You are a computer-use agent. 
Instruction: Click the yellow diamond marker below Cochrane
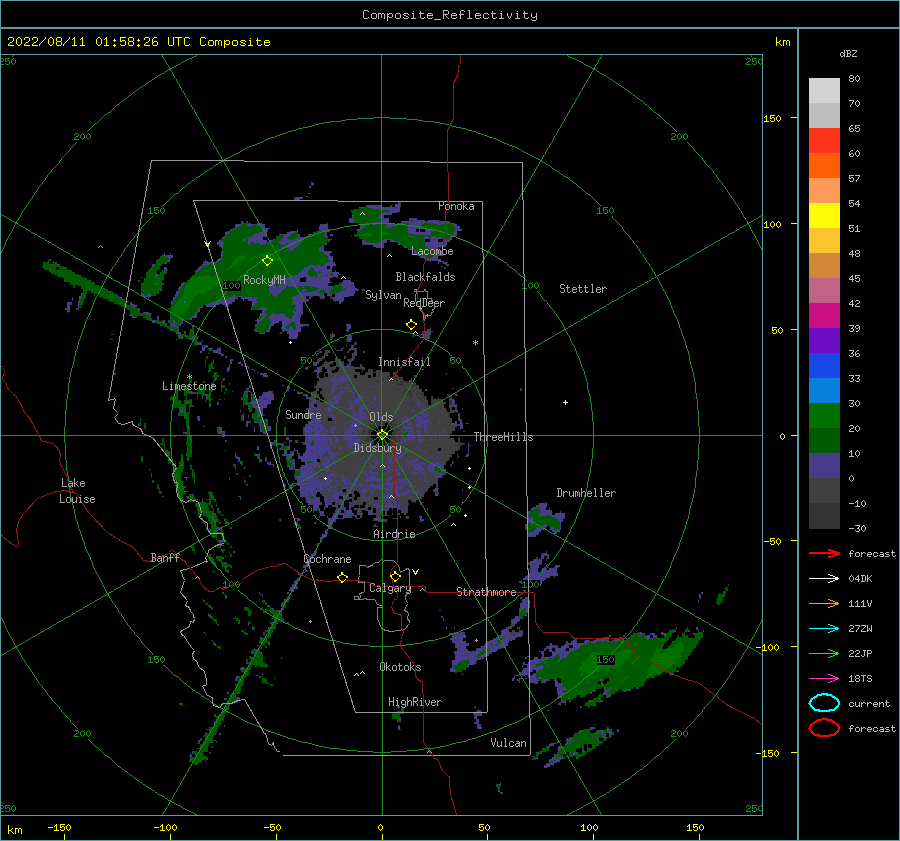(343, 578)
